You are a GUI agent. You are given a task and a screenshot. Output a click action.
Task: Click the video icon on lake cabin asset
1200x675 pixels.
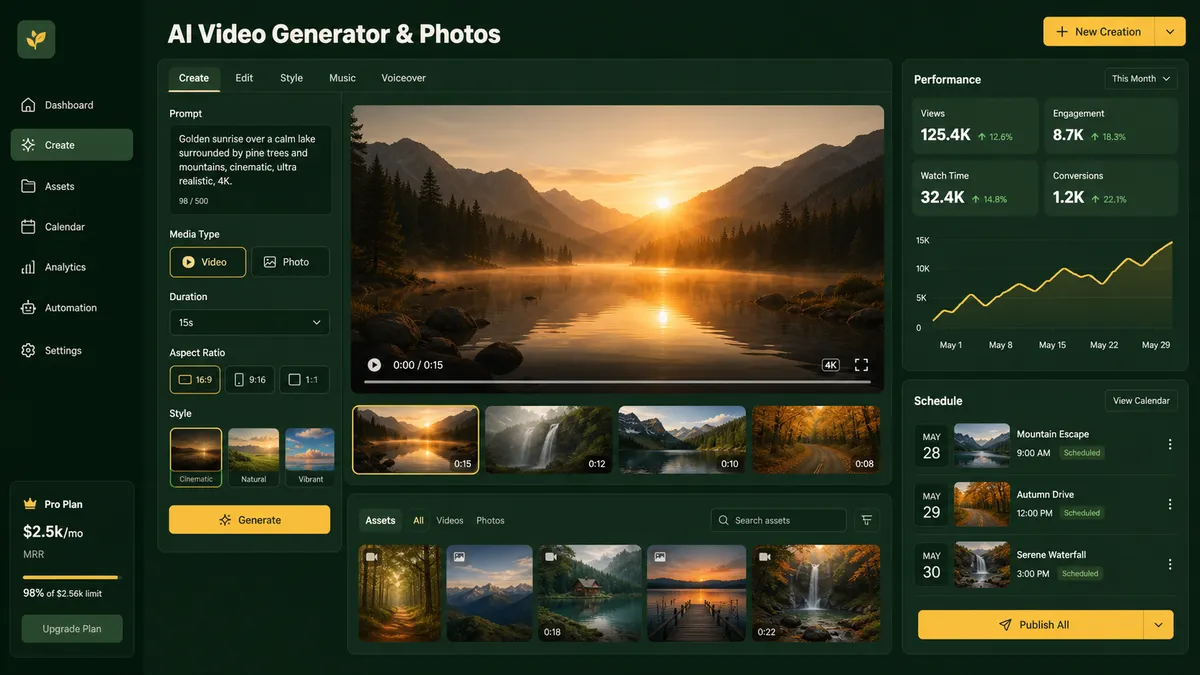tap(552, 557)
